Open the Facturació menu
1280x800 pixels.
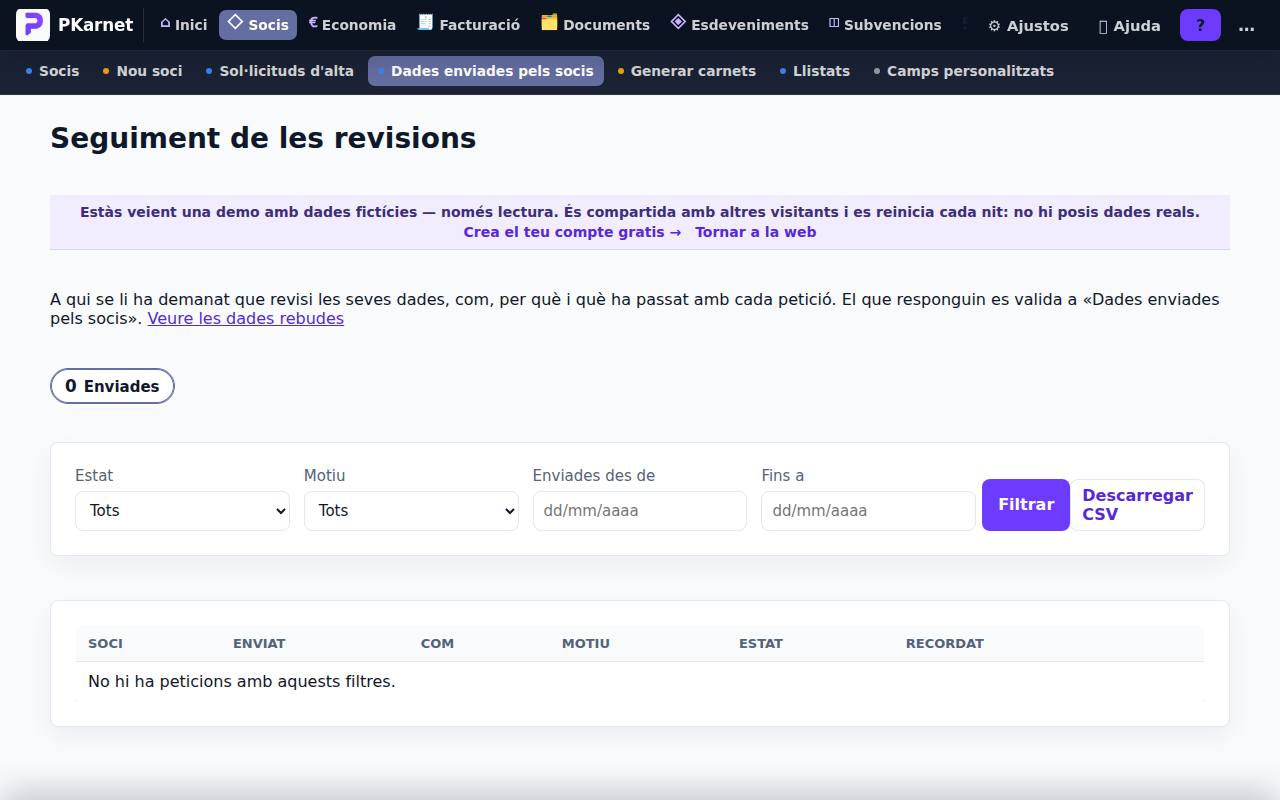(468, 25)
